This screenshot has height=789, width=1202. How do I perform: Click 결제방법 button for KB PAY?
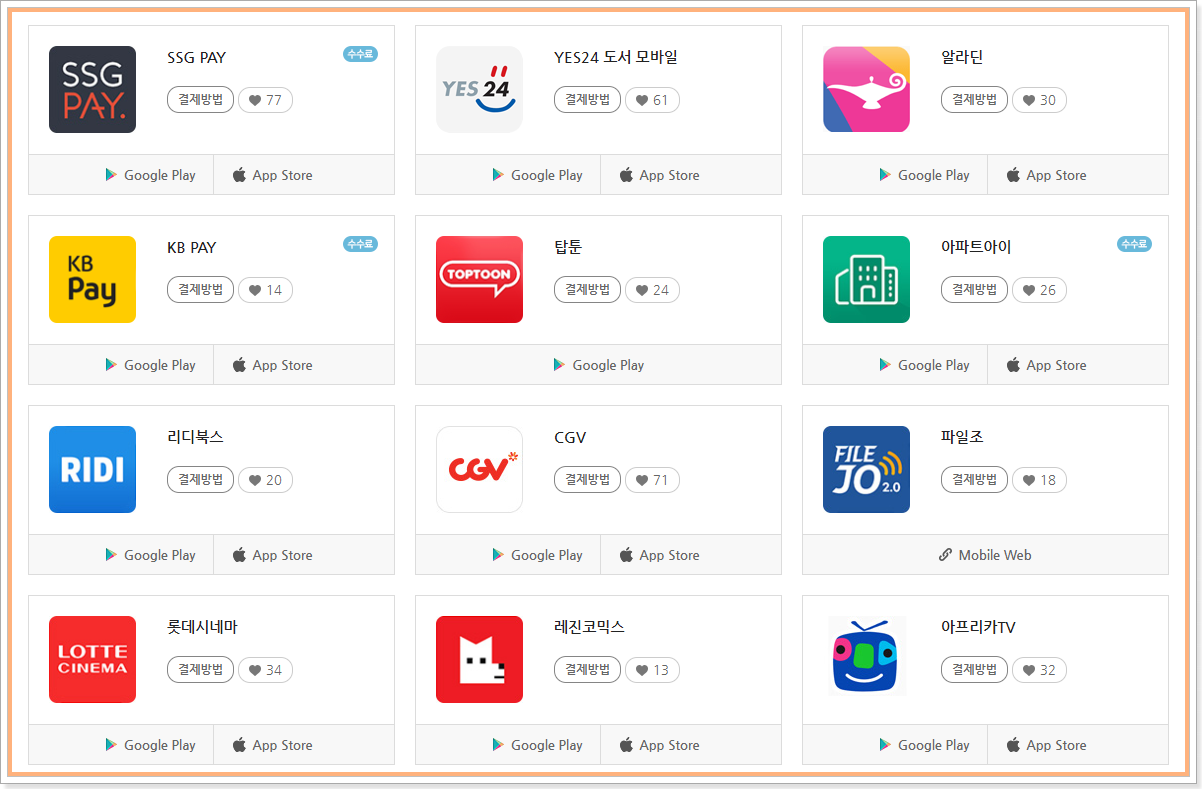200,289
